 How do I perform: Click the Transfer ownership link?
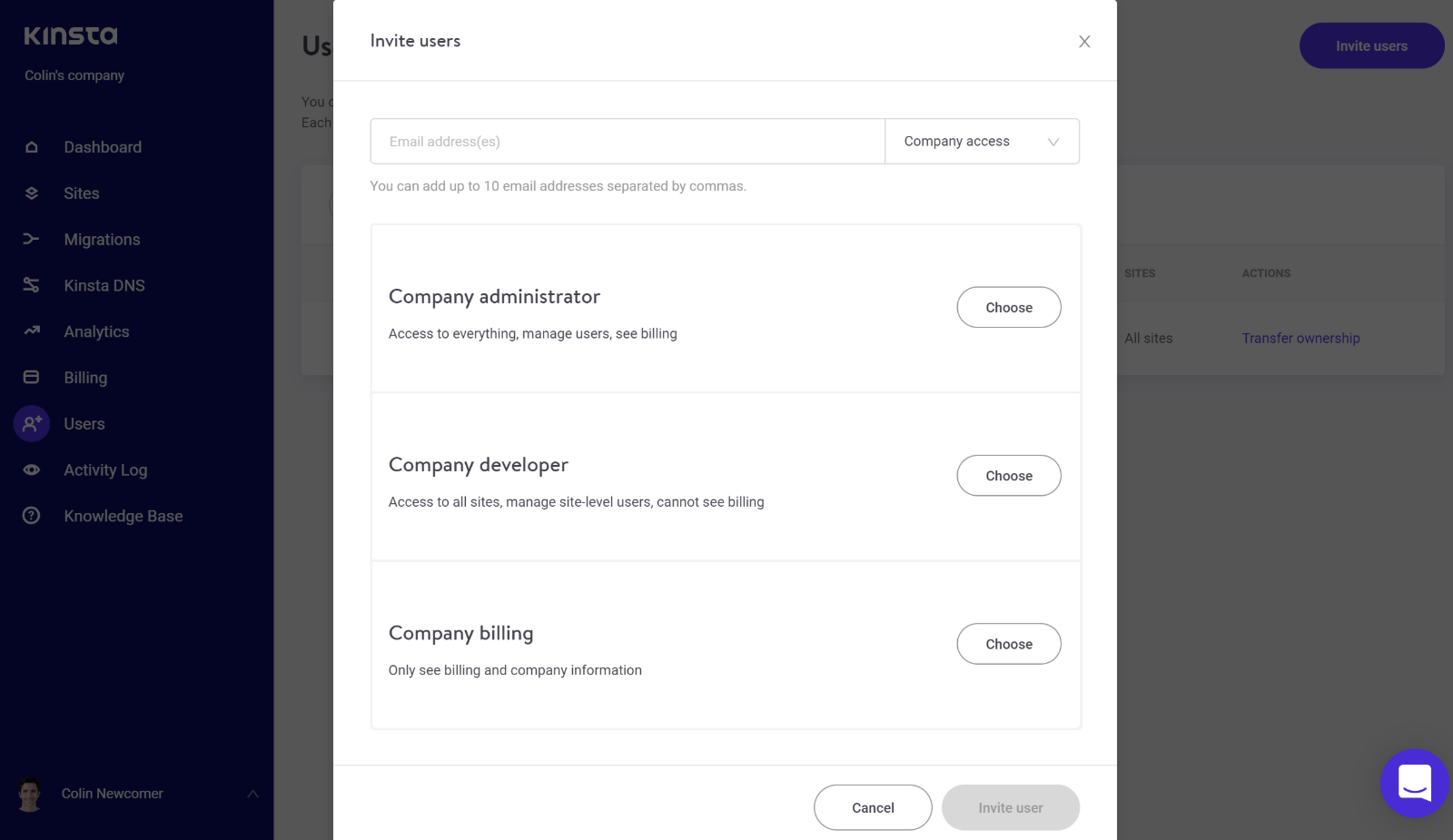click(x=1300, y=339)
